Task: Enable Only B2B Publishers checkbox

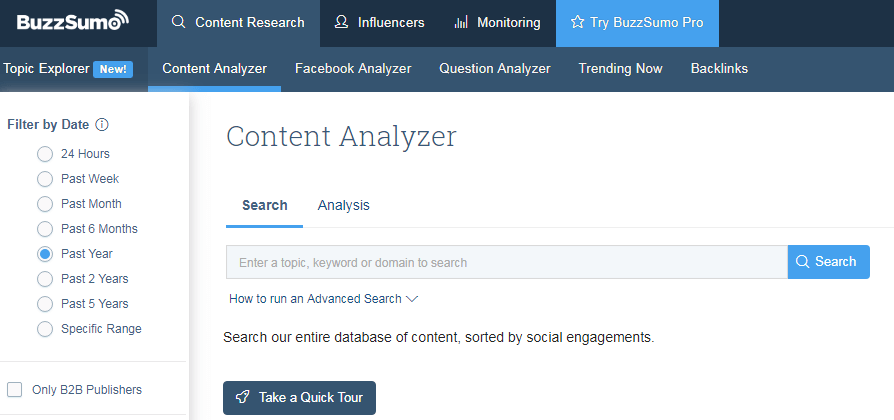Action: 15,390
